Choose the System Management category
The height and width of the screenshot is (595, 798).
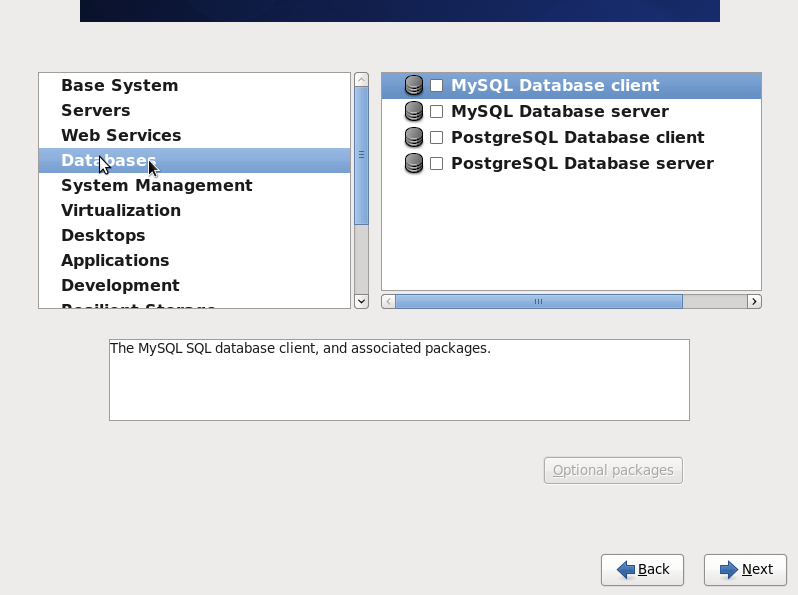click(x=156, y=185)
